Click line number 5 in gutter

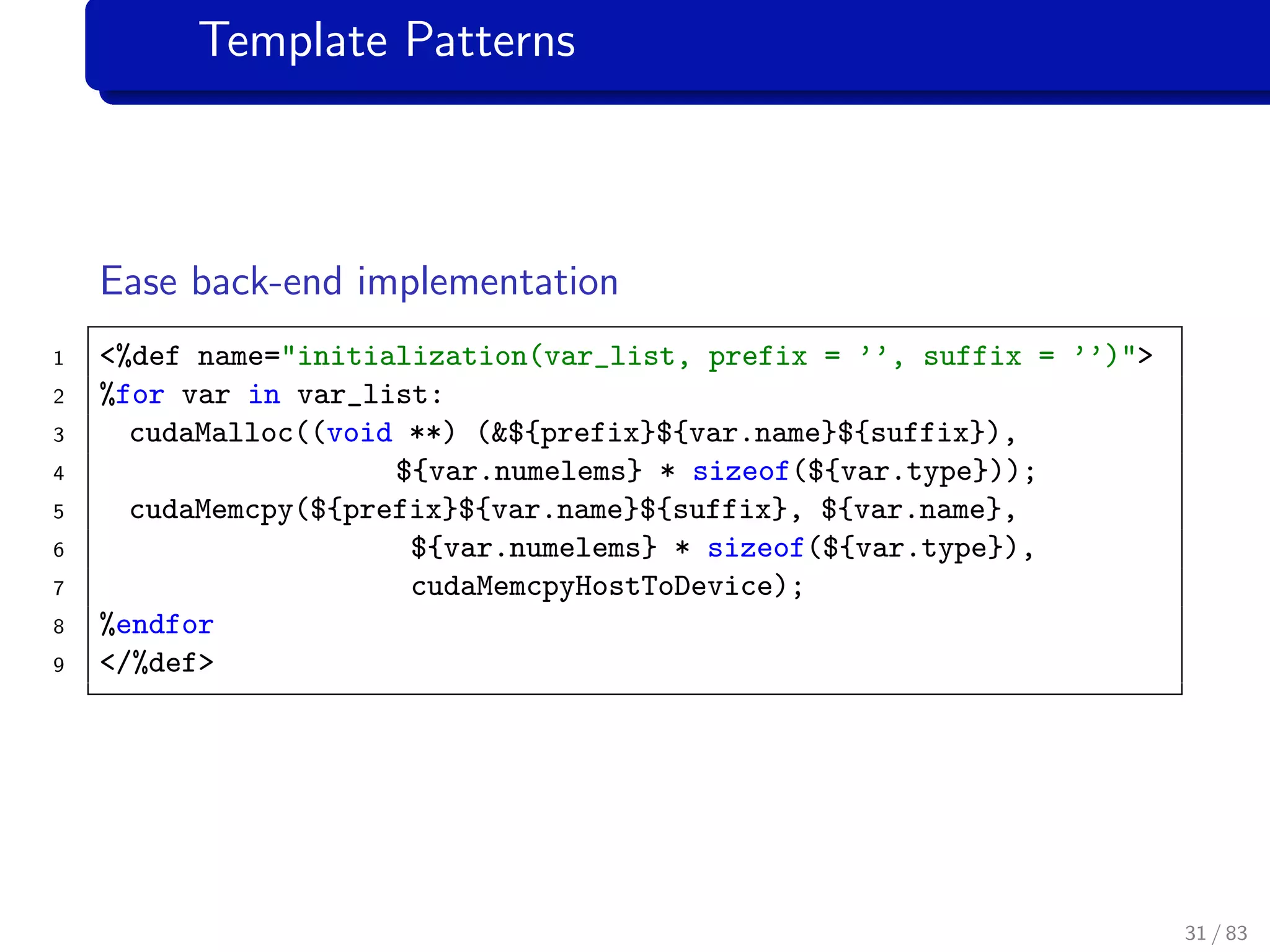[x=58, y=512]
